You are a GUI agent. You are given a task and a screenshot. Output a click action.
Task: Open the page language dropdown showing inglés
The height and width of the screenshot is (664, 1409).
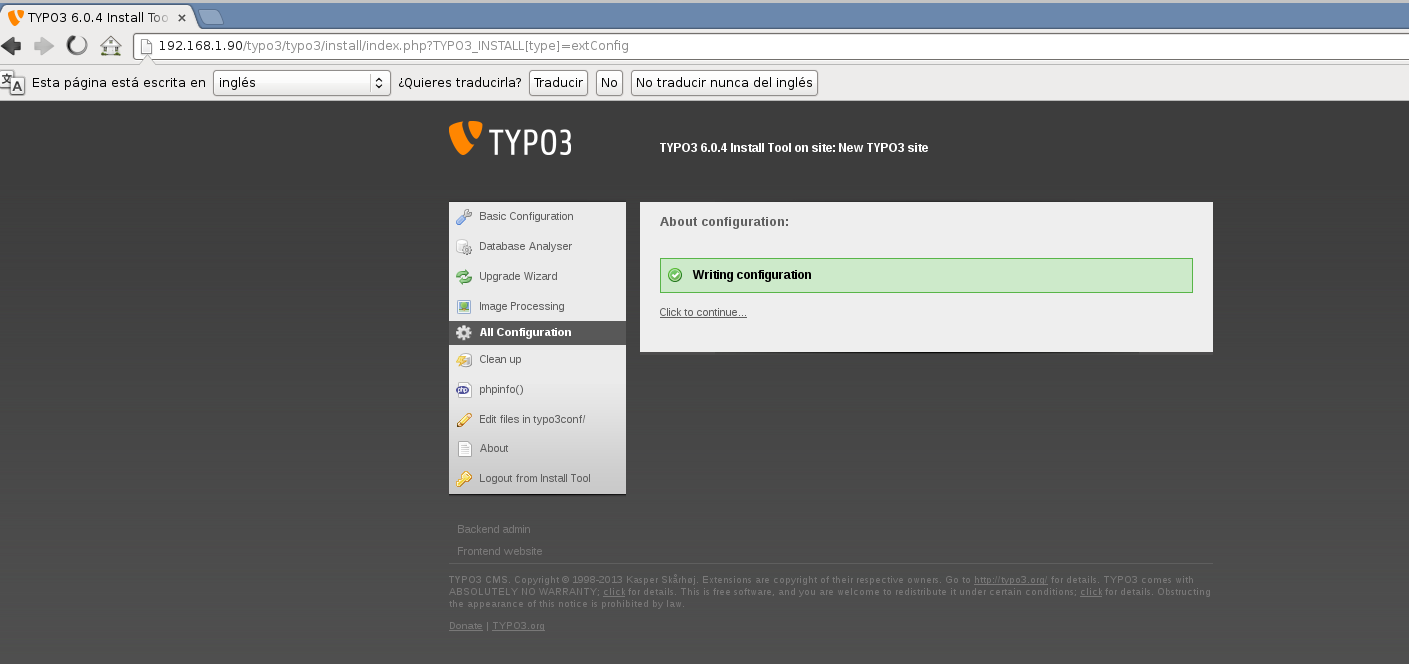point(301,83)
